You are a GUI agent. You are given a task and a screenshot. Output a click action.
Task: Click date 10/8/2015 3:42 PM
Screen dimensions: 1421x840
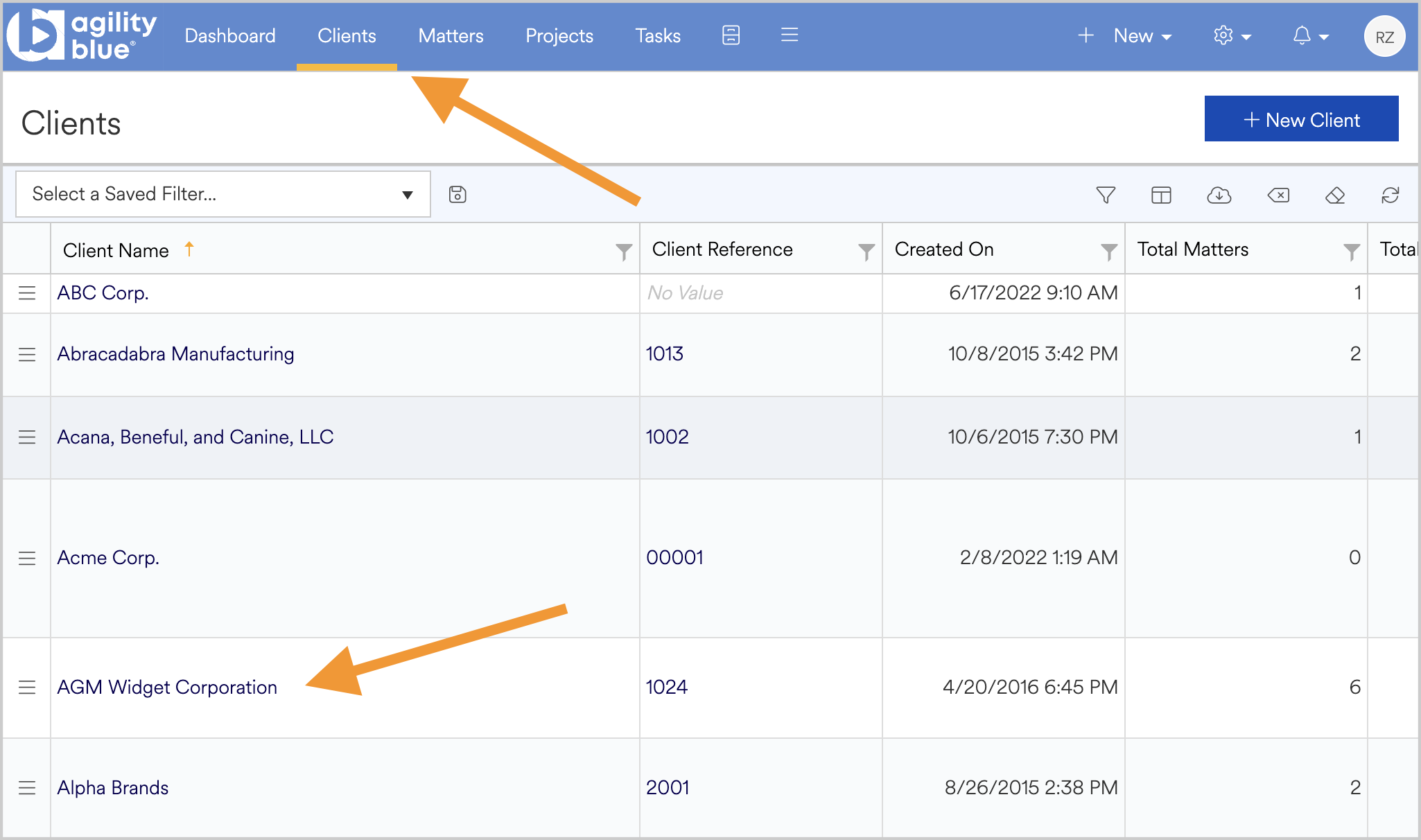[x=1033, y=354]
